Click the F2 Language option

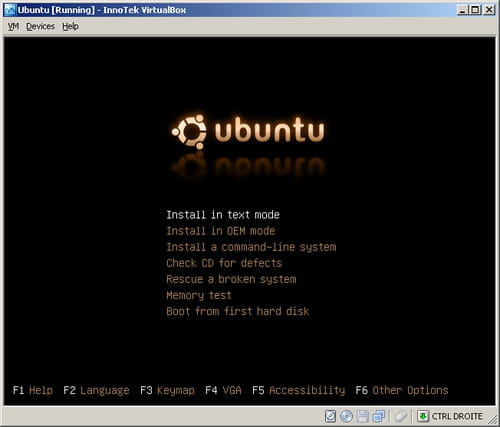click(96, 390)
